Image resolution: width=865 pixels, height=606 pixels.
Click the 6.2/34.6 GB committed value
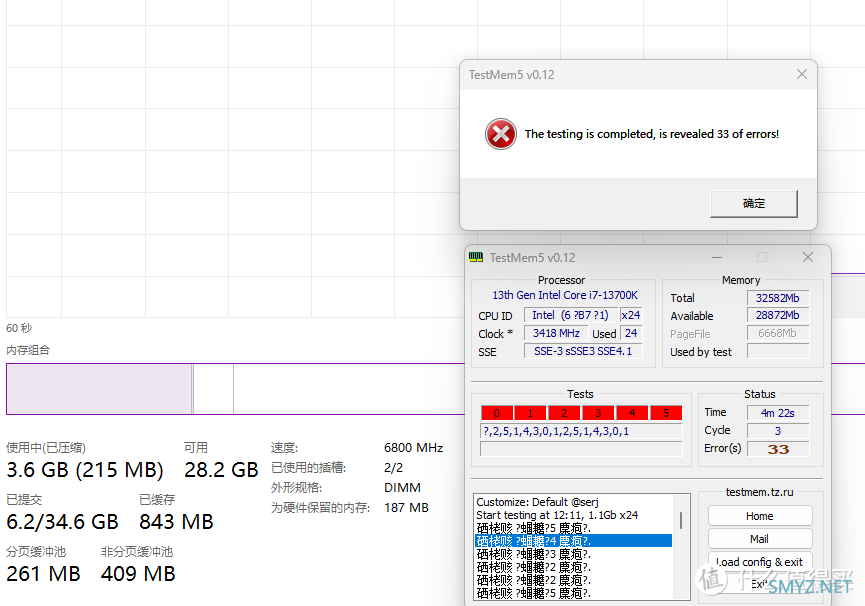click(62, 522)
